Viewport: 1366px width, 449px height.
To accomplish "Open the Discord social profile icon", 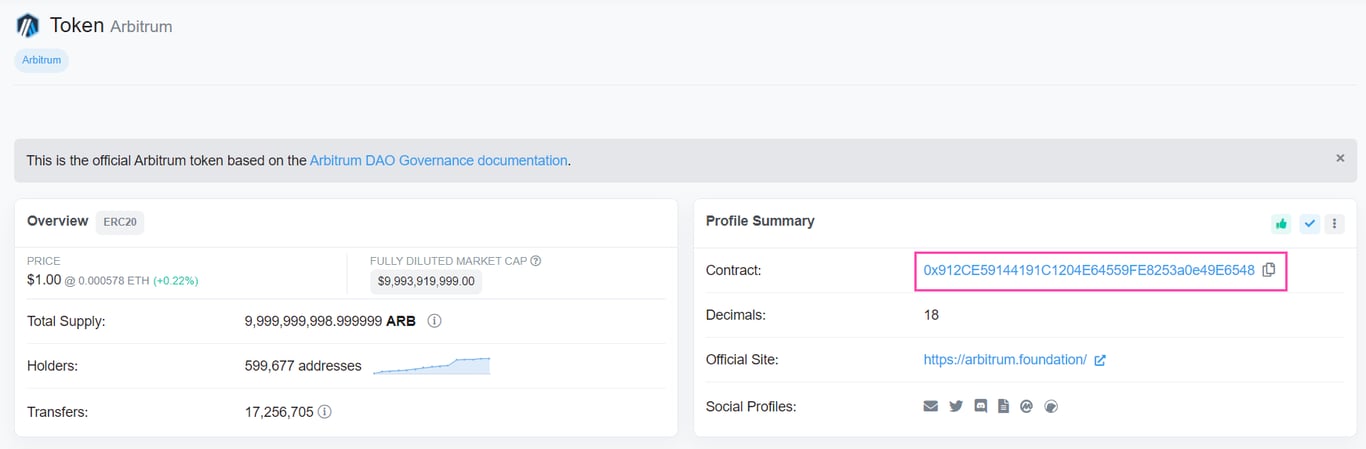I will pos(980,406).
